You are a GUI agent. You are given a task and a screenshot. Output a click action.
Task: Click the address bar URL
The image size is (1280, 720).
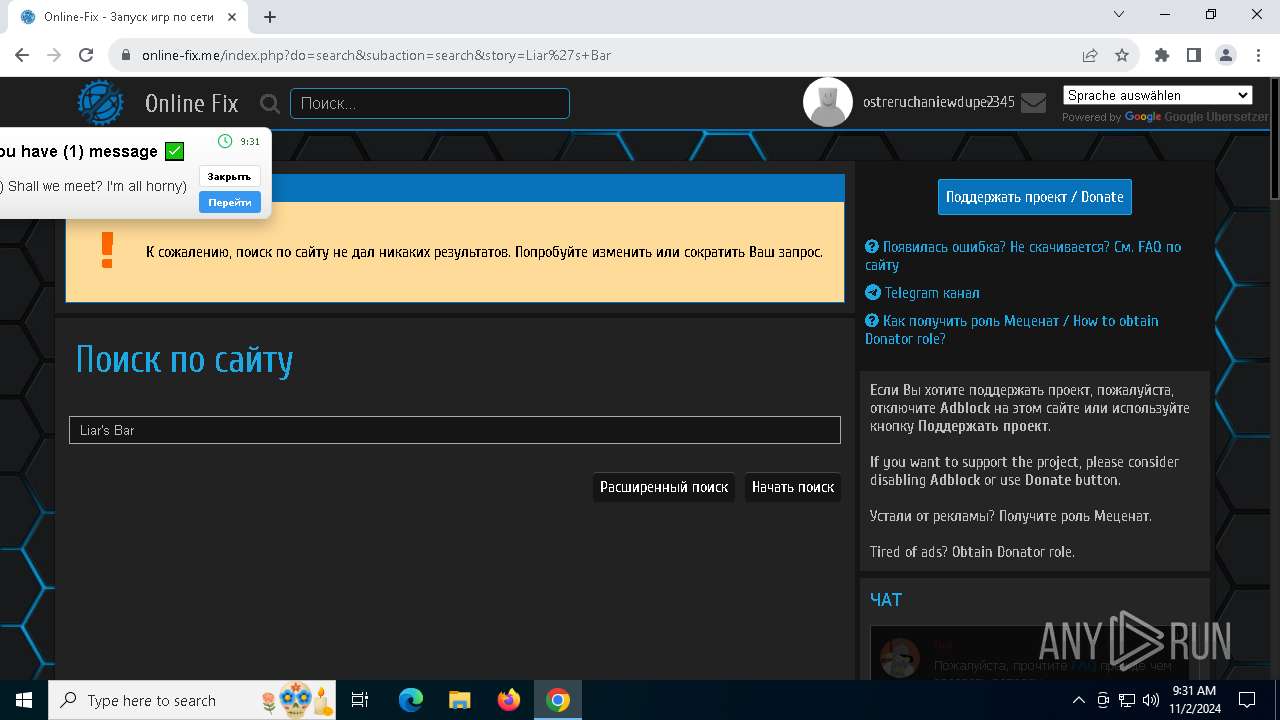pyautogui.click(x=376, y=55)
